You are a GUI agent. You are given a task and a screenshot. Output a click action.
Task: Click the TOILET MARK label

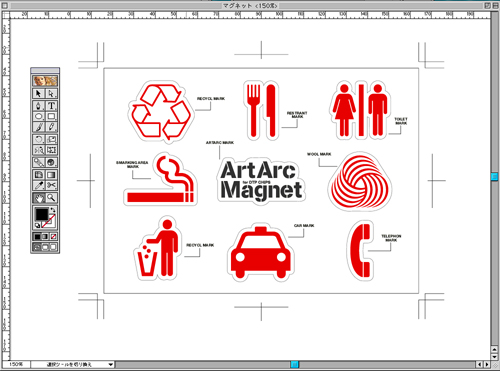click(401, 121)
